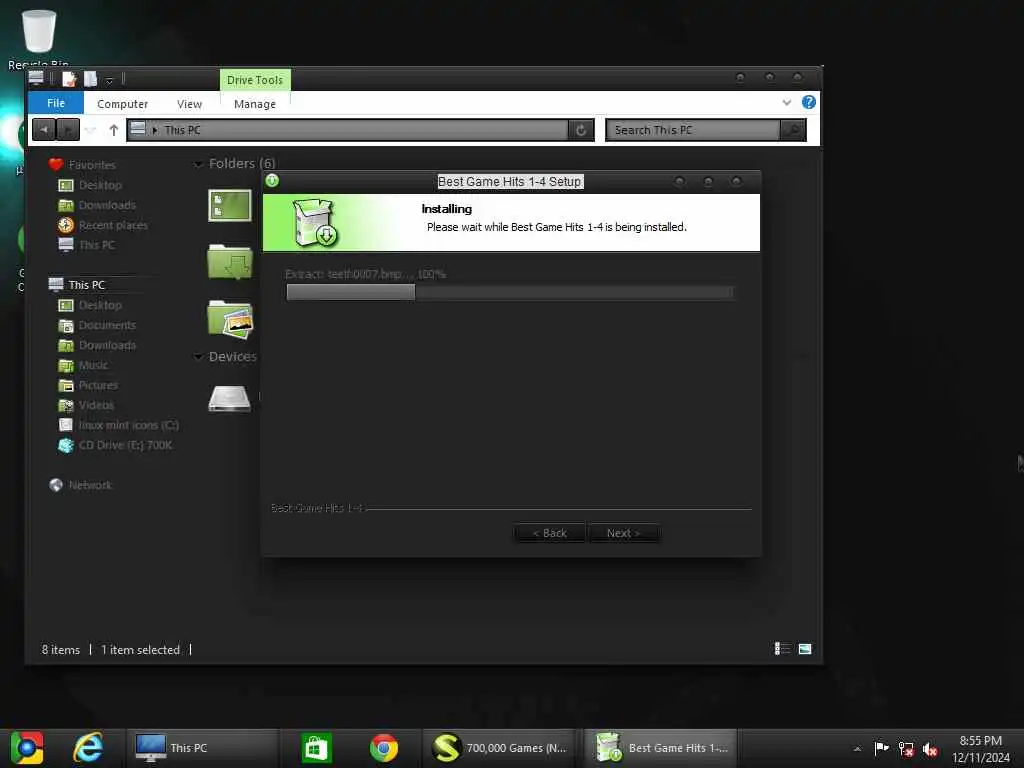Open Action Center flag icon
This screenshot has width=1024, height=768.
881,748
